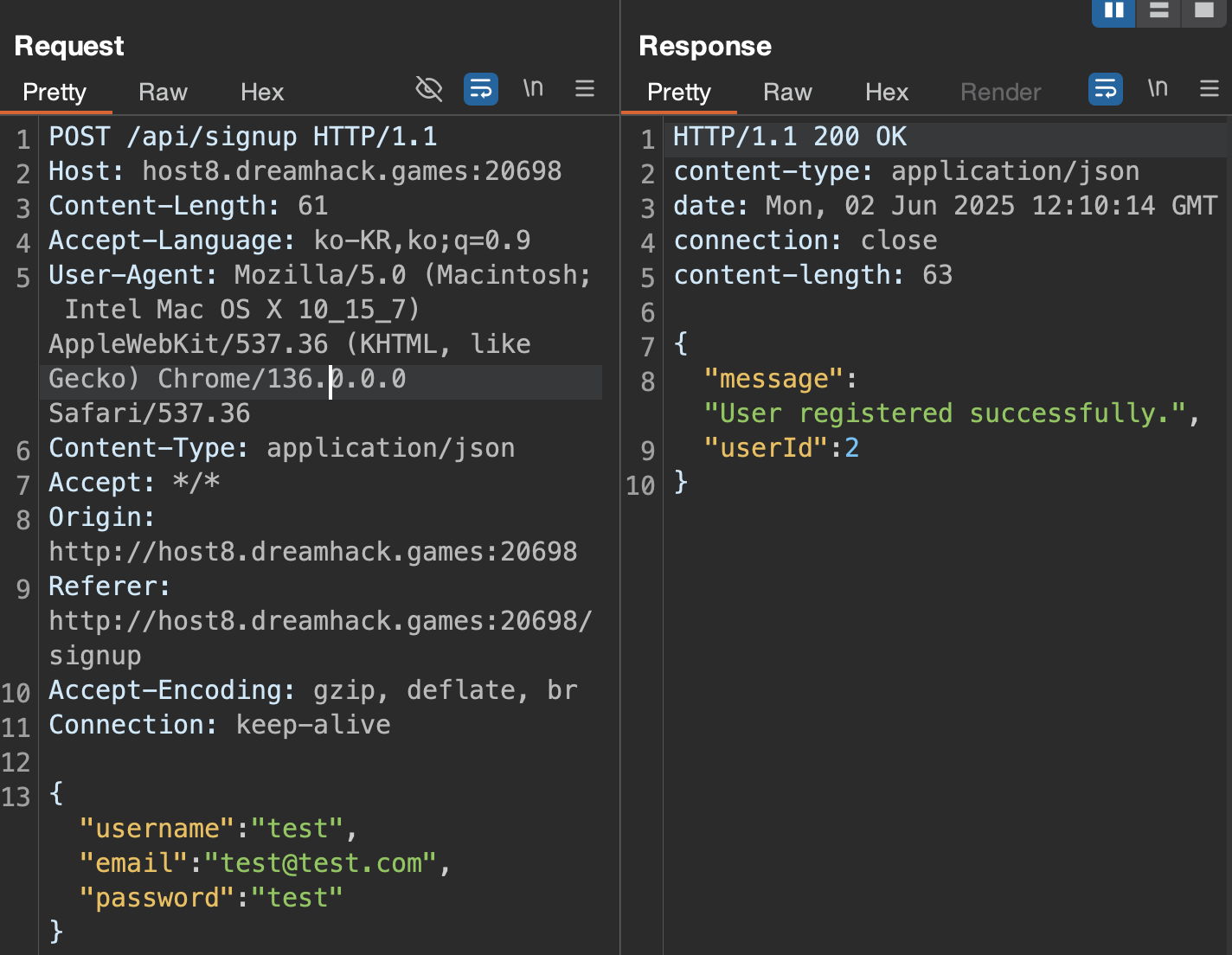Image resolution: width=1232 pixels, height=955 pixels.
Task: Toggle line wrap icon in Response pane
Action: pos(1106,88)
